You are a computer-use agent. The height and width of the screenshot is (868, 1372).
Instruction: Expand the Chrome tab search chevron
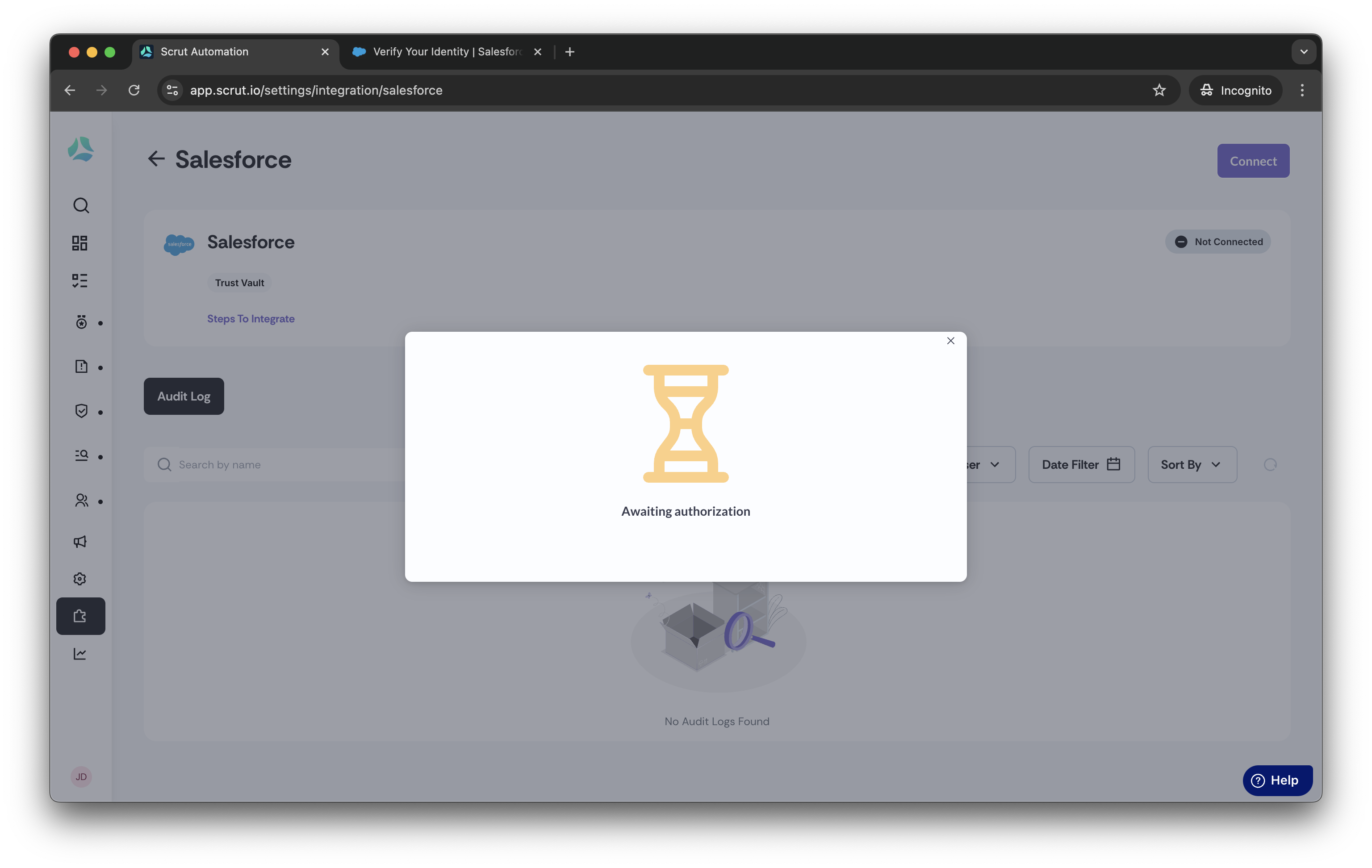[x=1304, y=52]
